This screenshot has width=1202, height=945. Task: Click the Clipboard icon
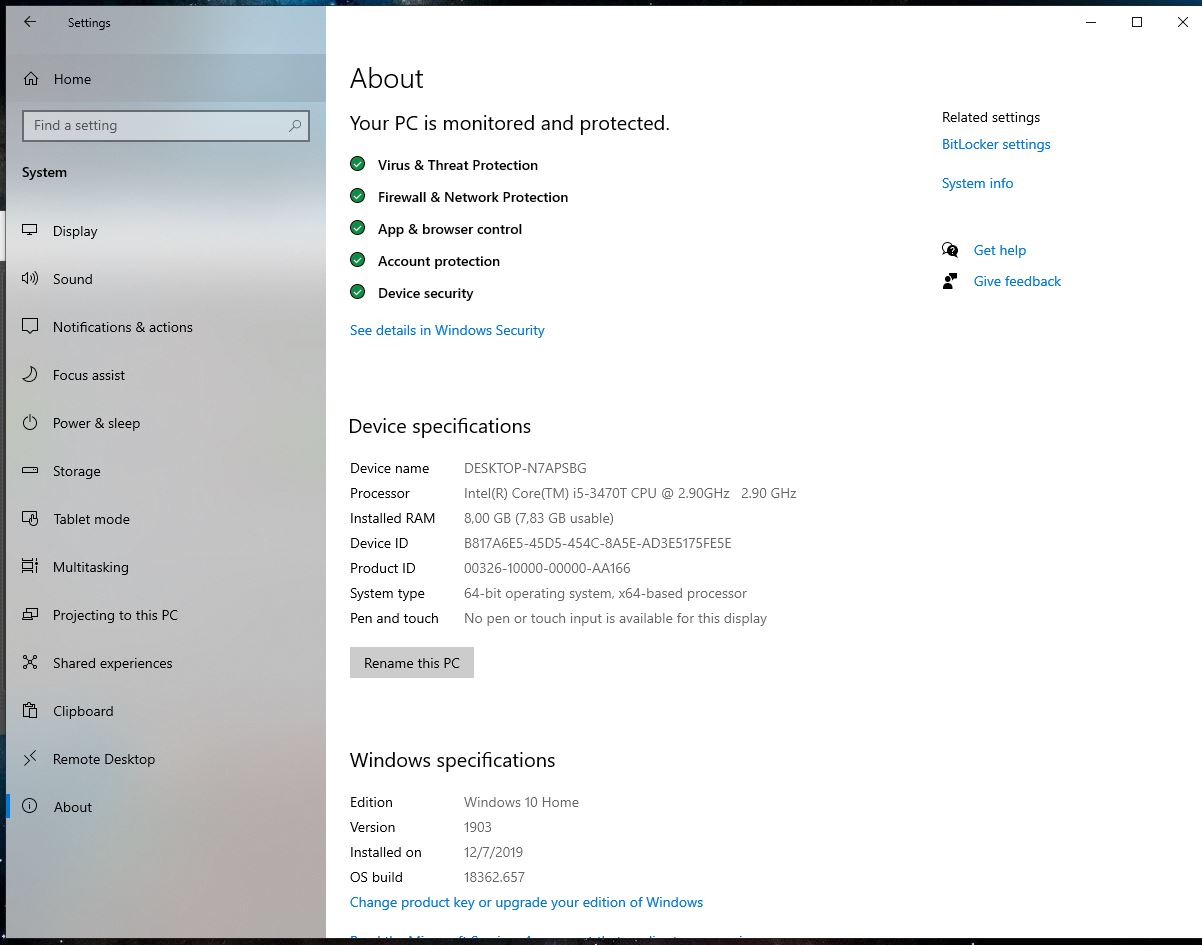tap(30, 711)
